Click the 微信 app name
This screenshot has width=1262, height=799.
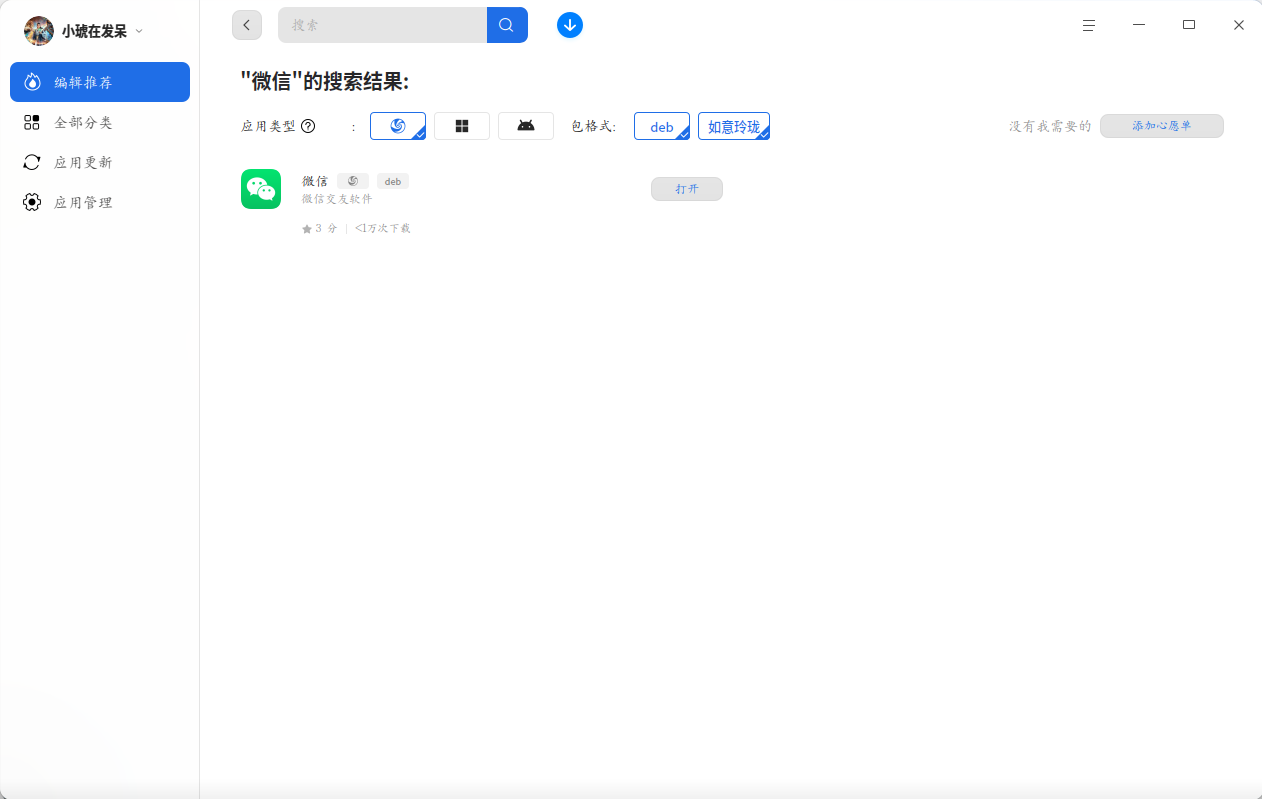coord(315,181)
